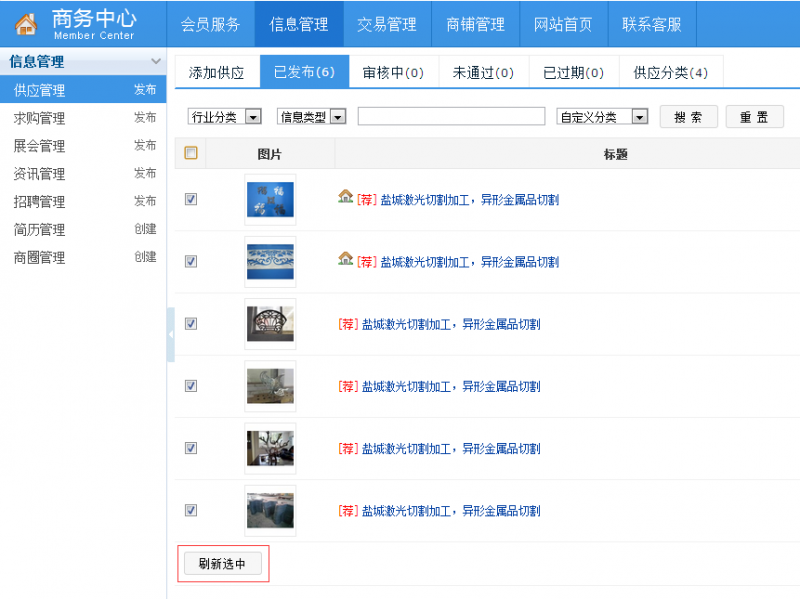The width and height of the screenshot is (800, 599).
Task: Uncheck the first listing's row checkbox
Action: point(190,200)
